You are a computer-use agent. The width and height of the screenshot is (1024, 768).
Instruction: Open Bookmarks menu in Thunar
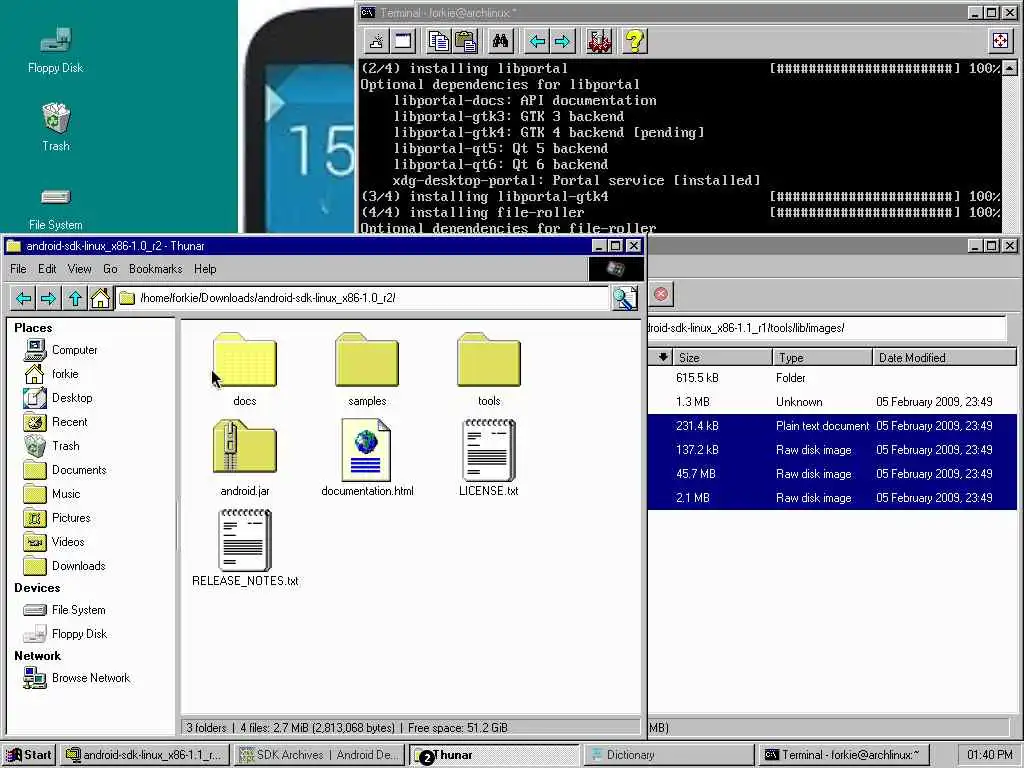point(155,269)
